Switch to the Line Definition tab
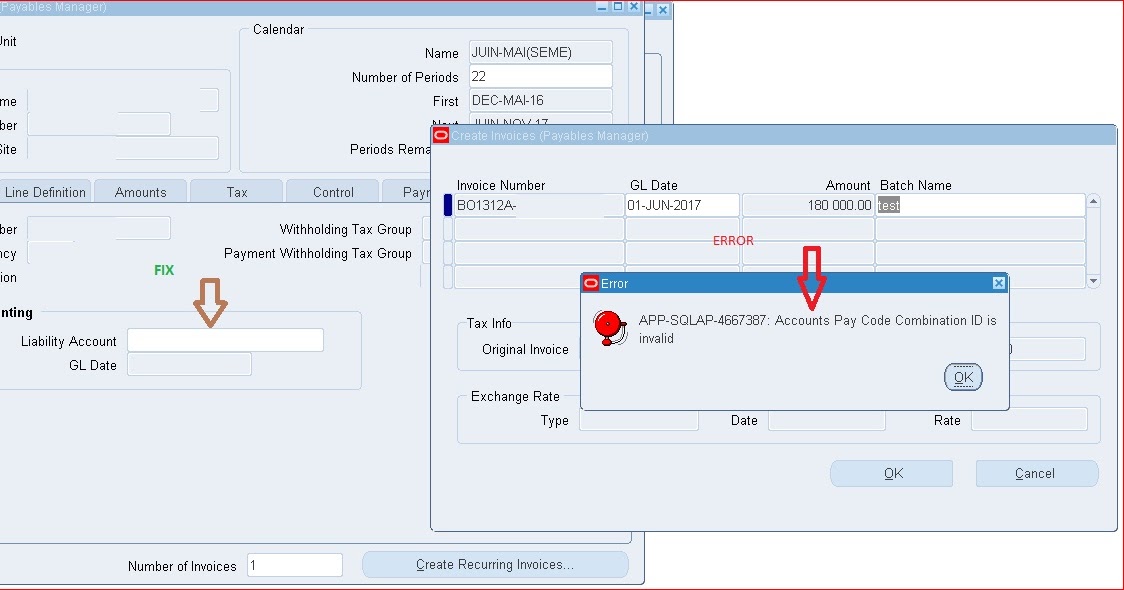This screenshot has height=590, width=1124. [44, 191]
